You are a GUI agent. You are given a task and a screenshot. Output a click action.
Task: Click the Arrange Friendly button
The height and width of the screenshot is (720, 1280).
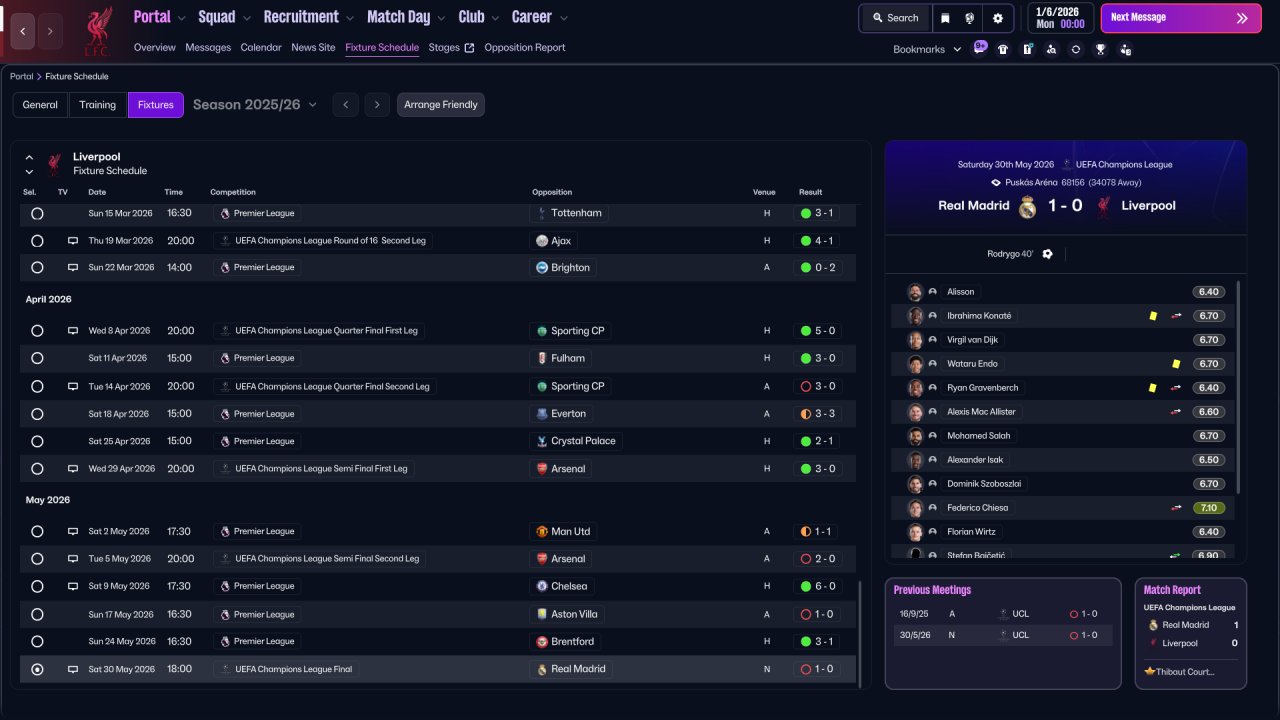click(441, 105)
